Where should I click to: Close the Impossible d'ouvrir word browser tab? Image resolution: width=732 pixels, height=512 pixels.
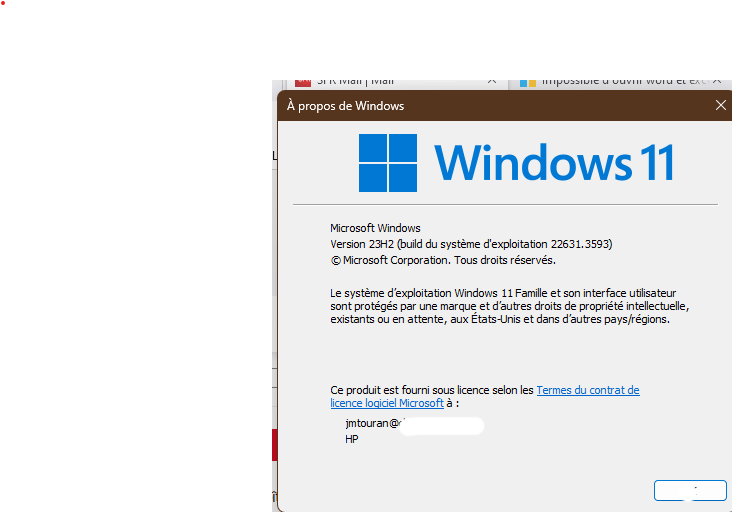pos(717,82)
